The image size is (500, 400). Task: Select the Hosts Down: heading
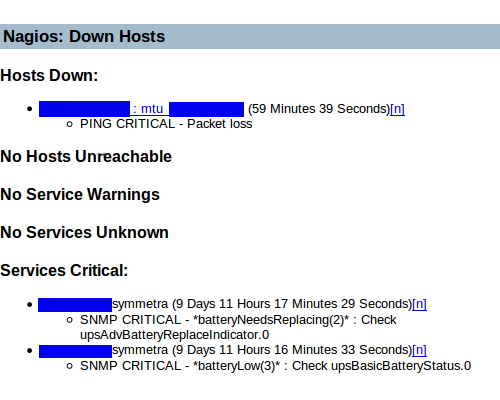point(49,75)
